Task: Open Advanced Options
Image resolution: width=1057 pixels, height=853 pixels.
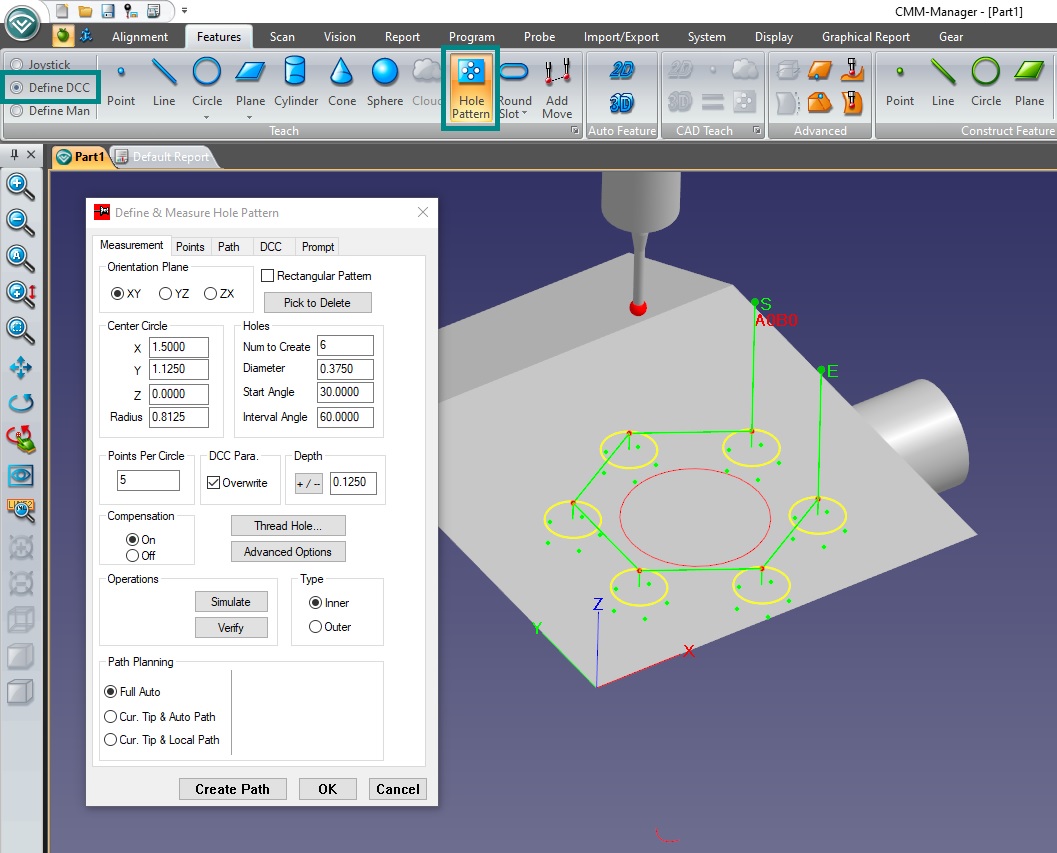Action: [288, 552]
